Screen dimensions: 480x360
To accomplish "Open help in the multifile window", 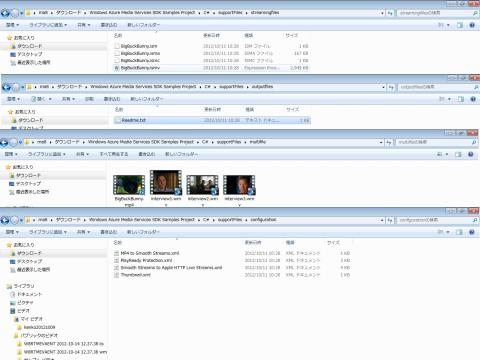I will [x=471, y=154].
